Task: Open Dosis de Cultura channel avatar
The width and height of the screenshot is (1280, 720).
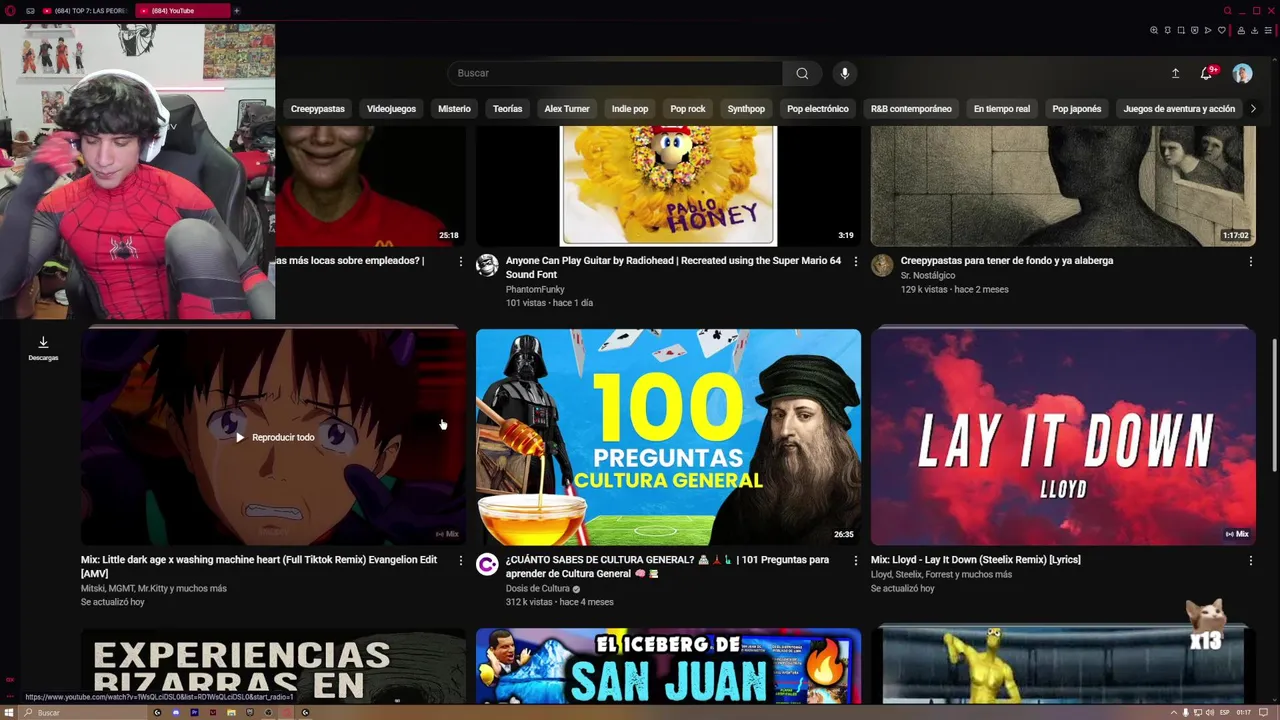Action: click(x=487, y=565)
